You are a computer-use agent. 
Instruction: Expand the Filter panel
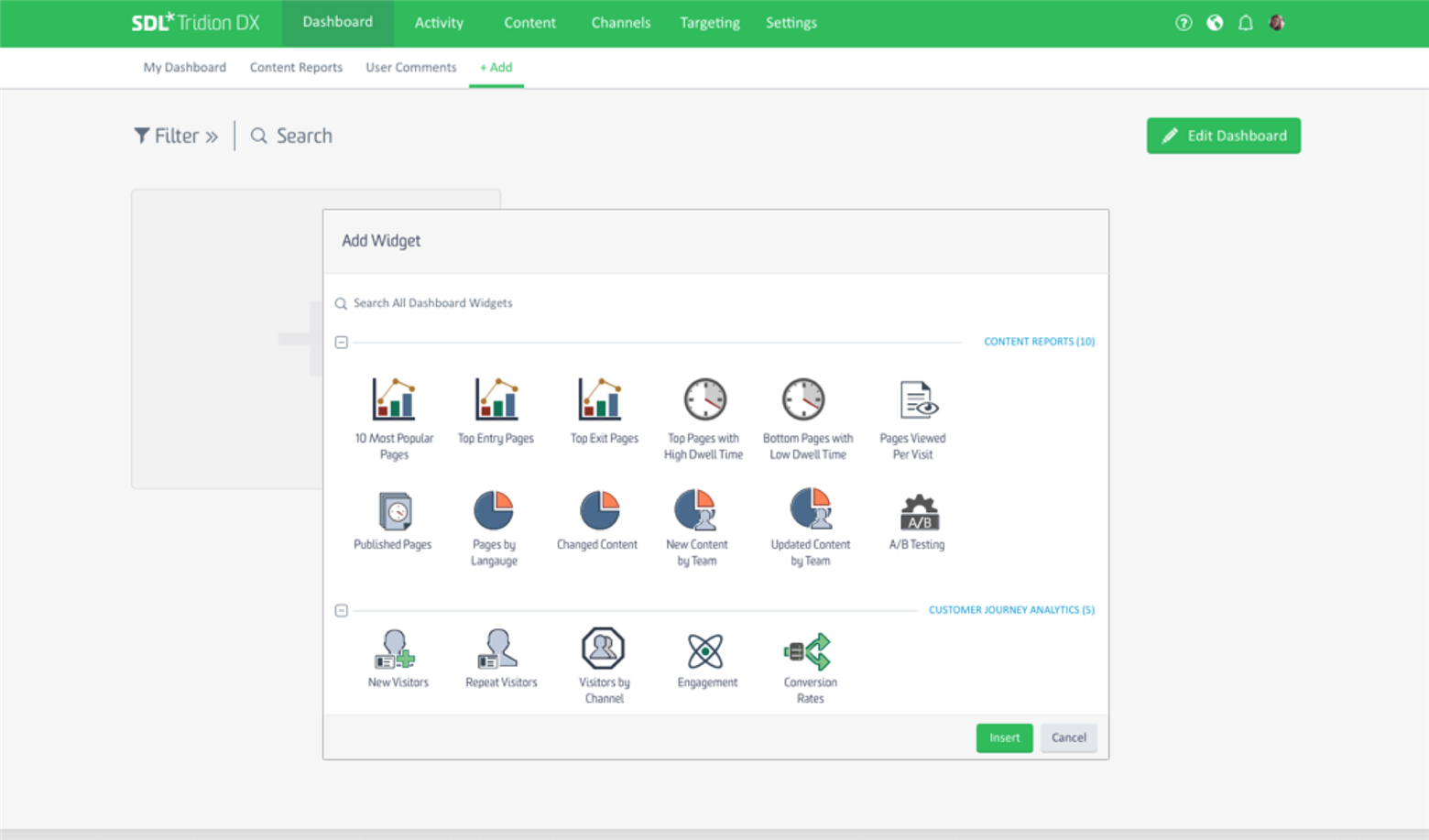click(176, 136)
